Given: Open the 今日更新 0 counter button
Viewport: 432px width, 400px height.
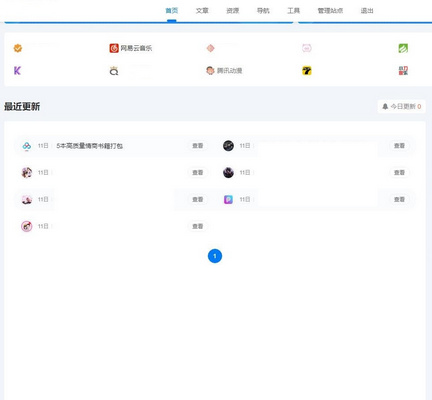Looking at the screenshot, I should [x=402, y=106].
